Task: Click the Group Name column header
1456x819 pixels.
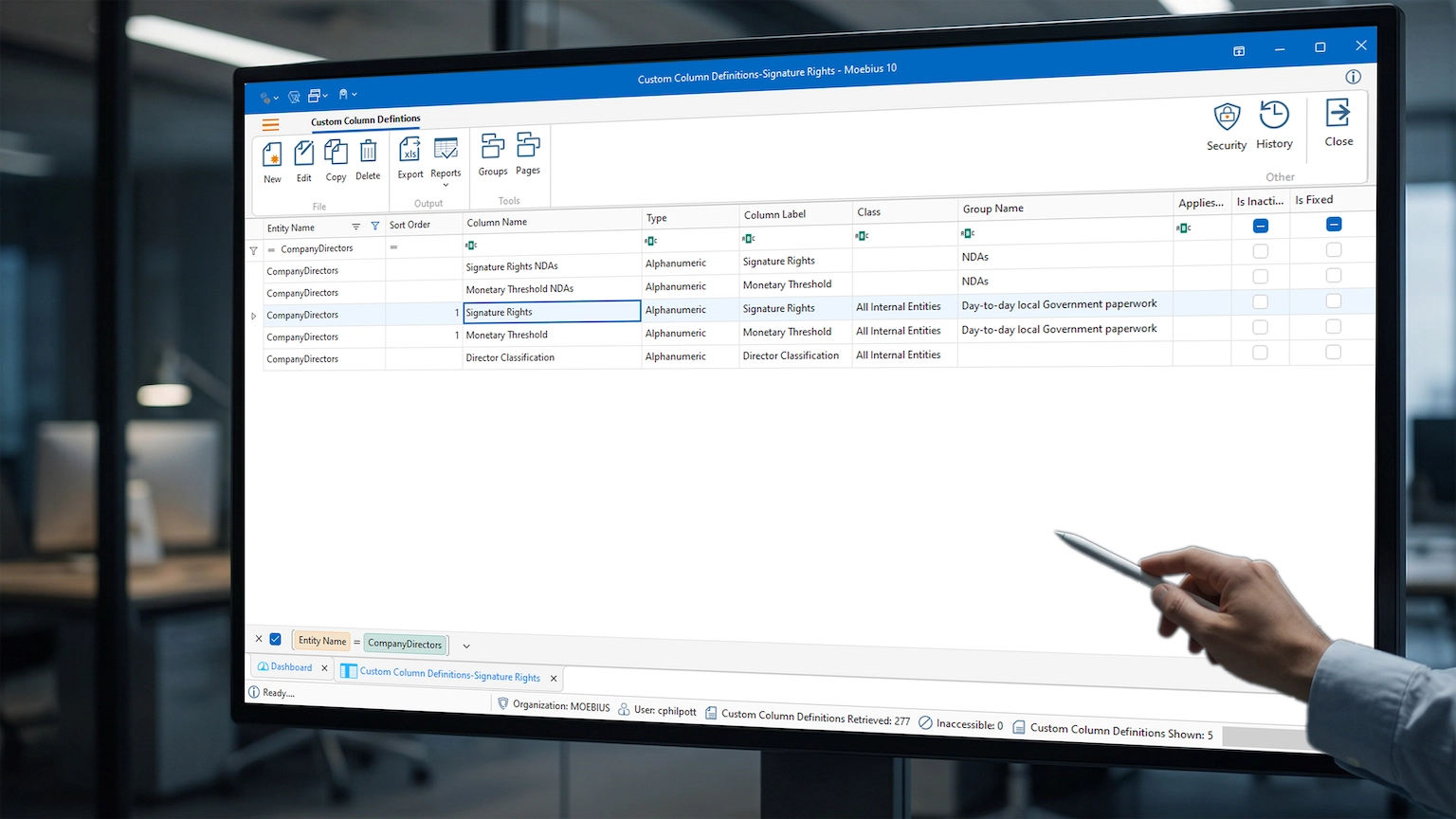Action: (x=992, y=209)
